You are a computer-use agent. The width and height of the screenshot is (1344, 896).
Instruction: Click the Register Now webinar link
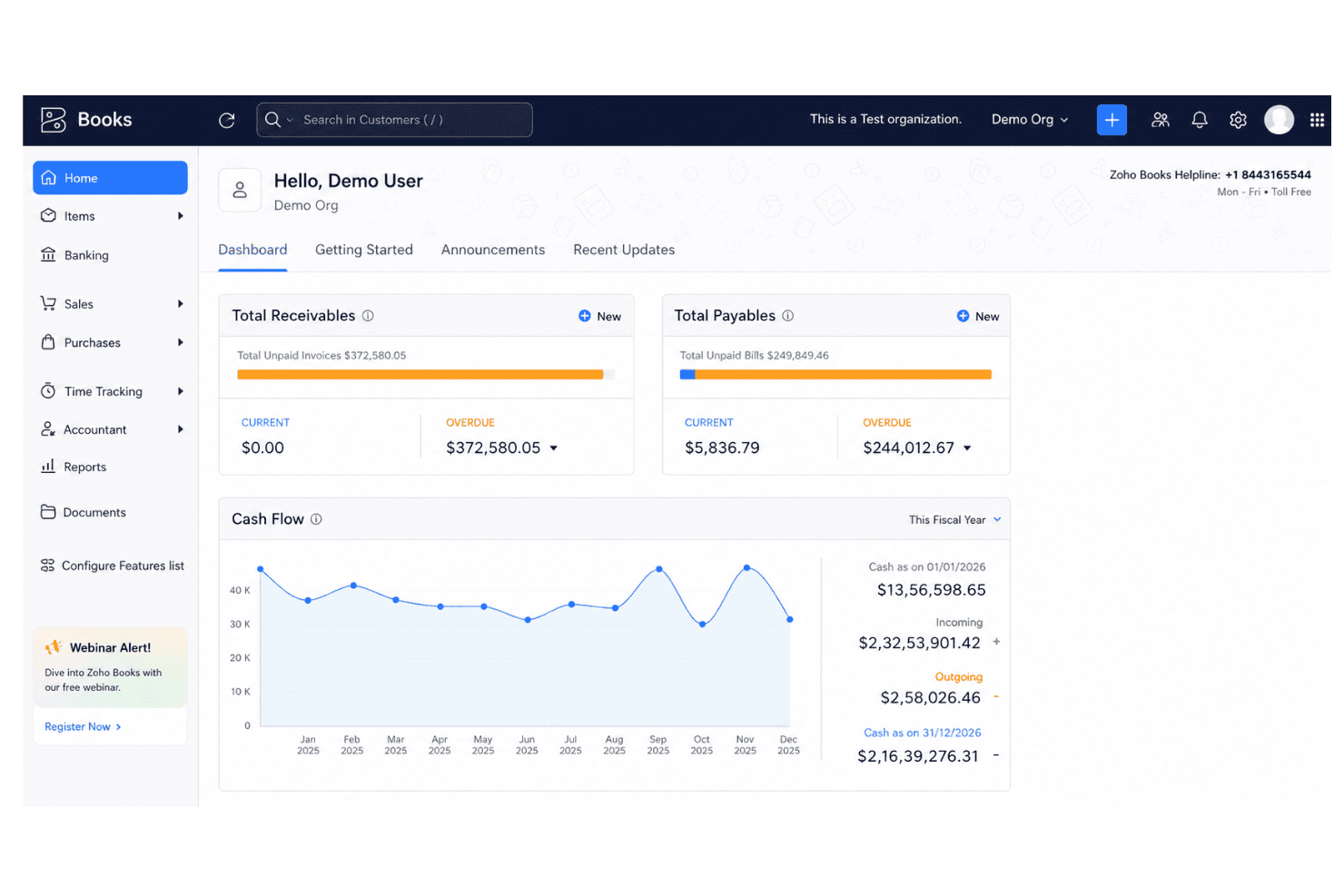(83, 727)
